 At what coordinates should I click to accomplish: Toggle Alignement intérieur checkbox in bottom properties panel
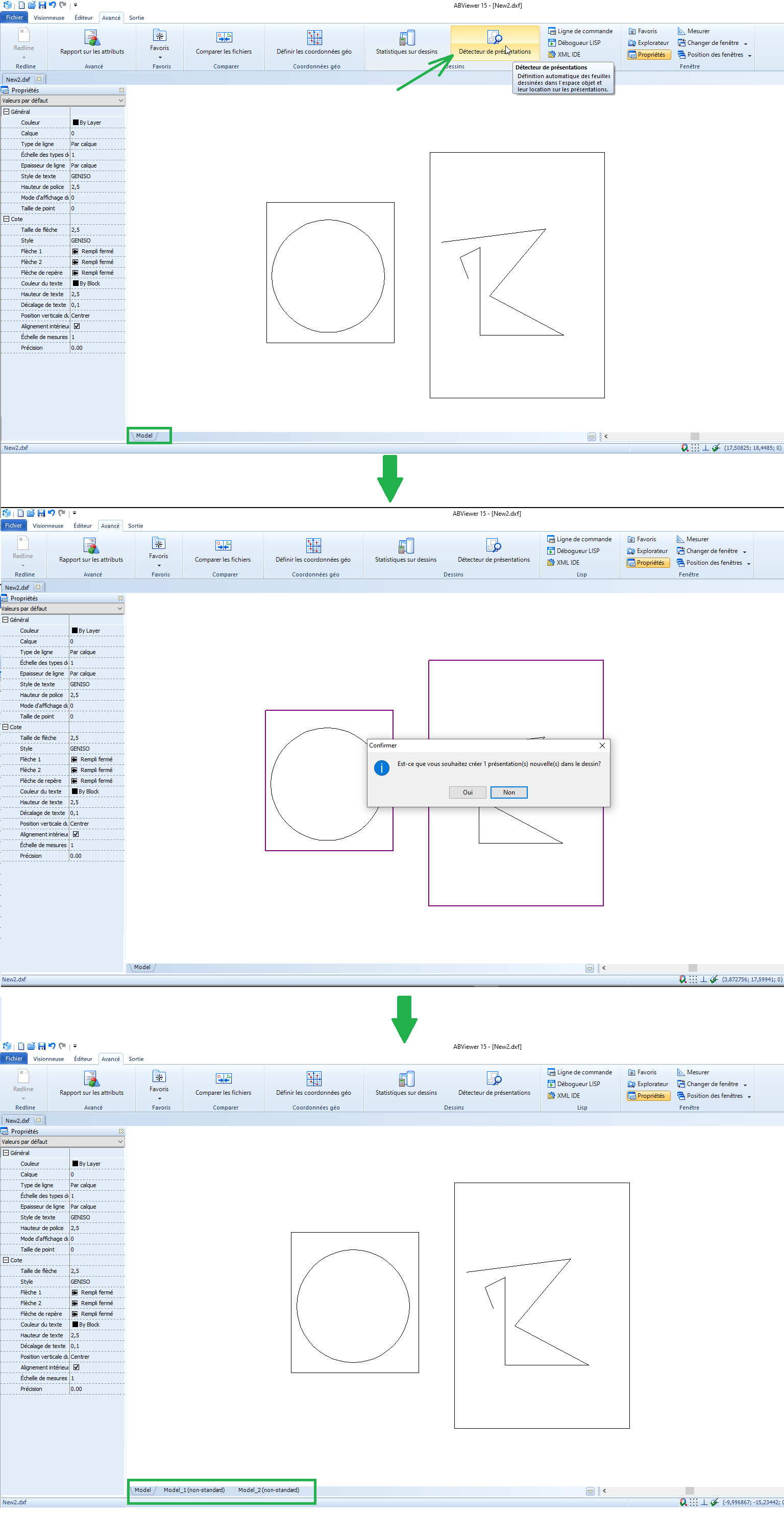coord(77,1367)
